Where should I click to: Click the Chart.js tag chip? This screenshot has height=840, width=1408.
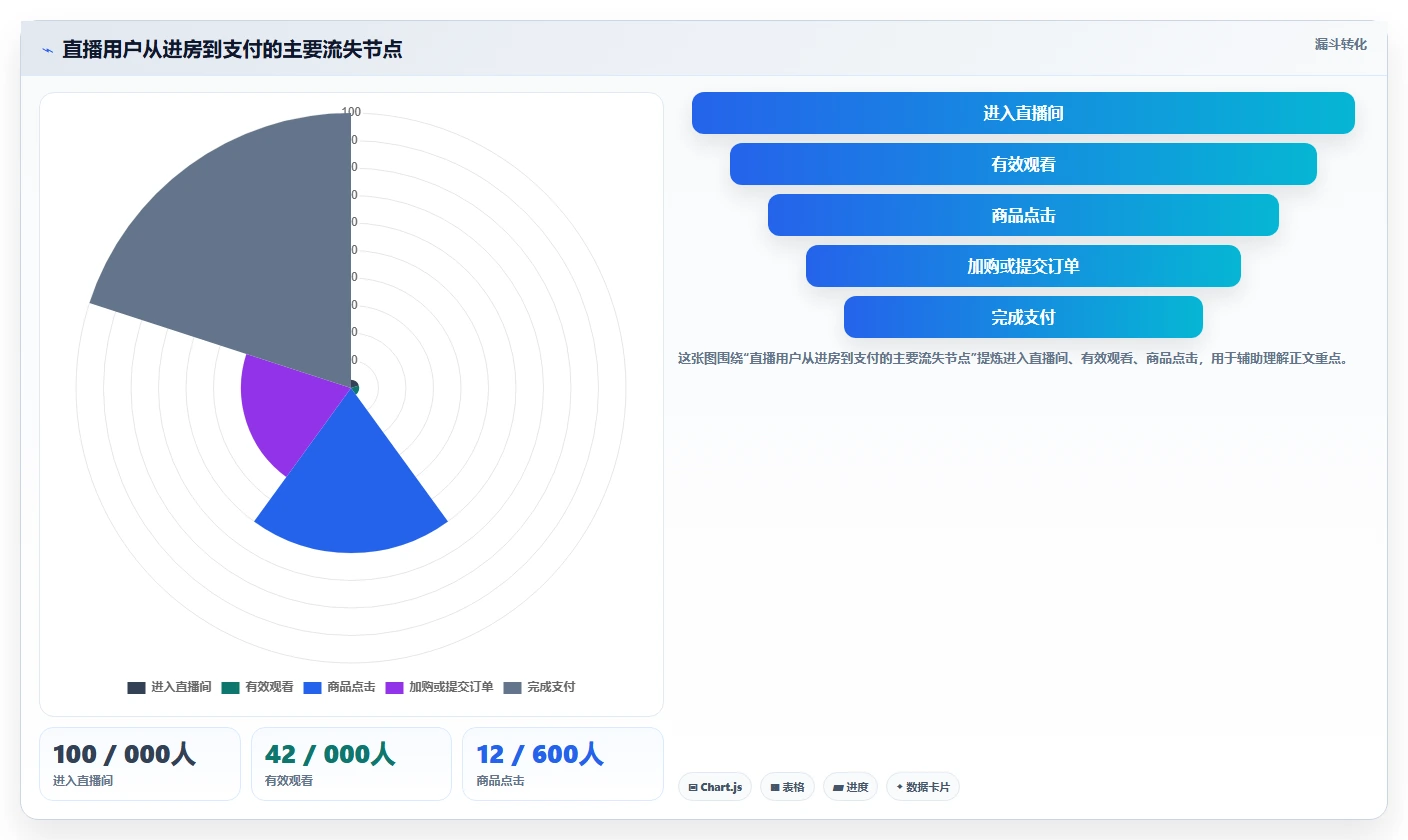point(715,787)
